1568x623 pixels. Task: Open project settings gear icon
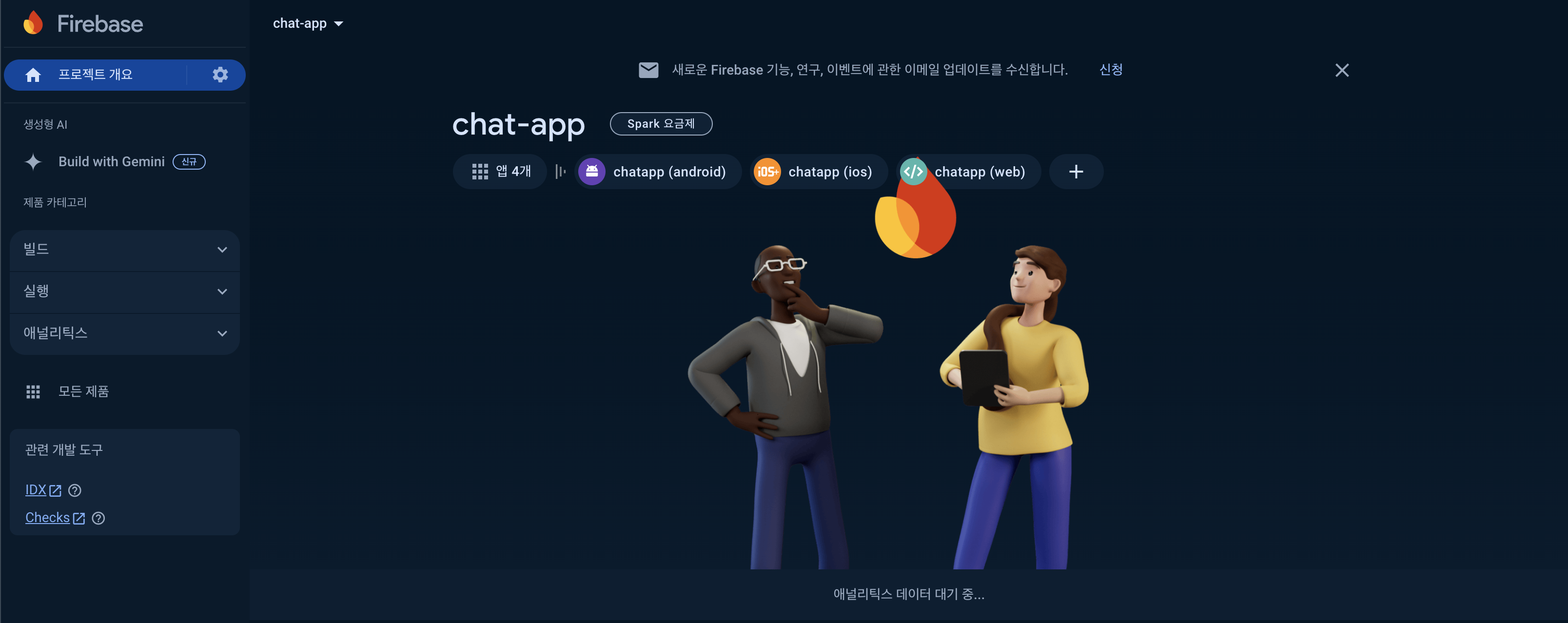(220, 74)
